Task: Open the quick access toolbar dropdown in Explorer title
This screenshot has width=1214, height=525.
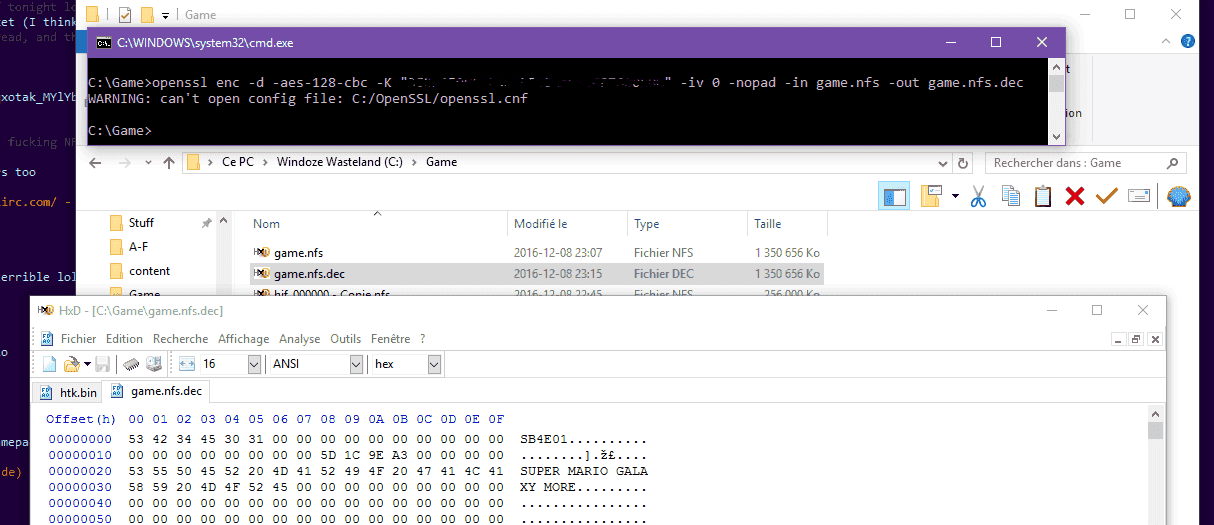Action: pos(165,15)
